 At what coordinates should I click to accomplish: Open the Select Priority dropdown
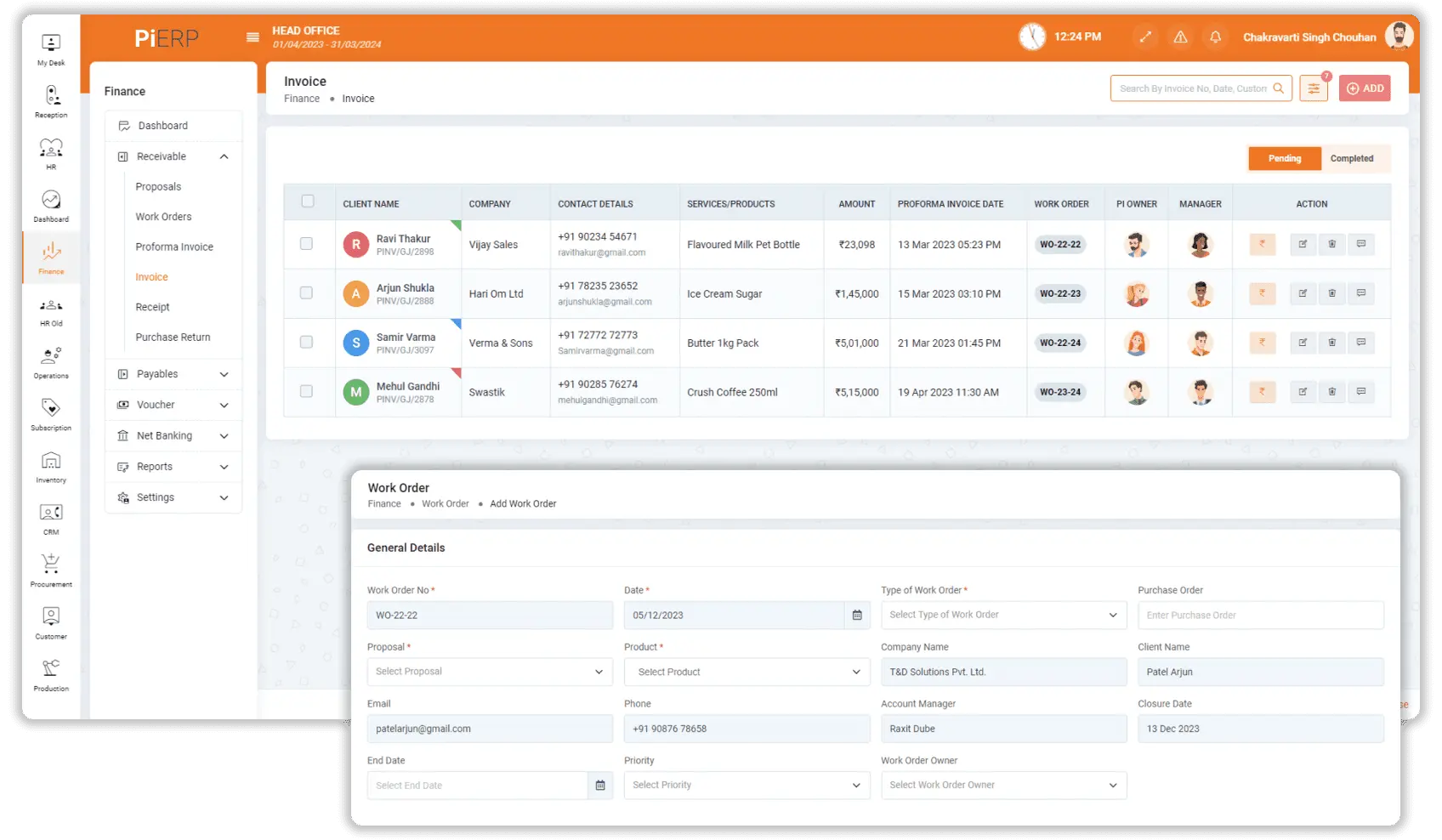[746, 785]
